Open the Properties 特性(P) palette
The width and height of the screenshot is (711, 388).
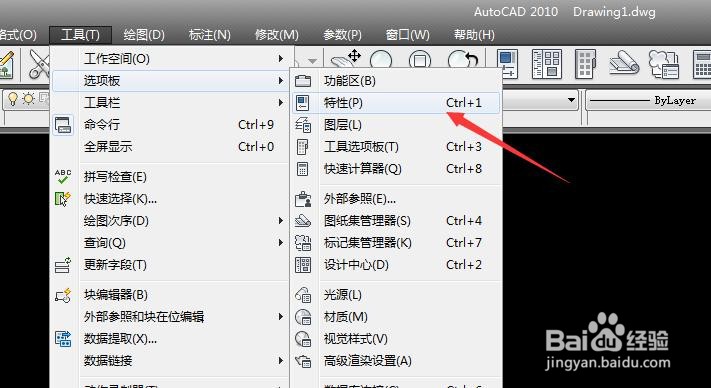[395, 103]
